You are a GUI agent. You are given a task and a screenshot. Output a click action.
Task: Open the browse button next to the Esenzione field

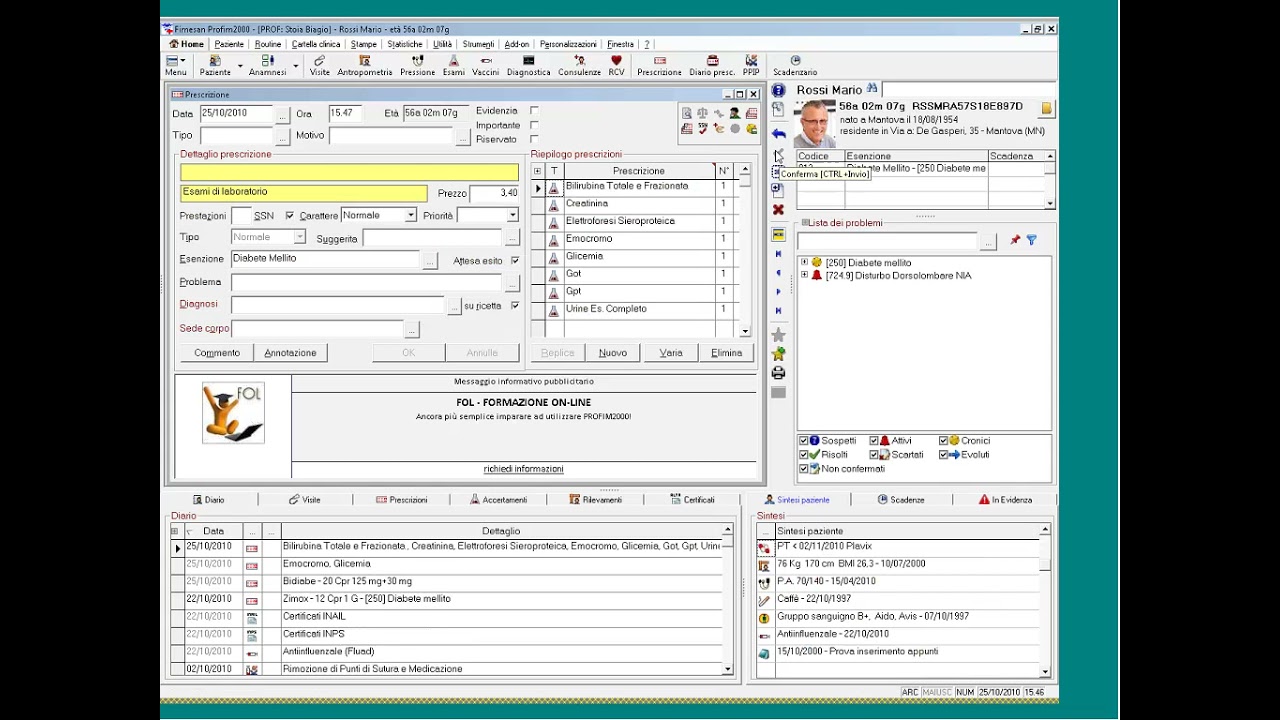coord(430,260)
